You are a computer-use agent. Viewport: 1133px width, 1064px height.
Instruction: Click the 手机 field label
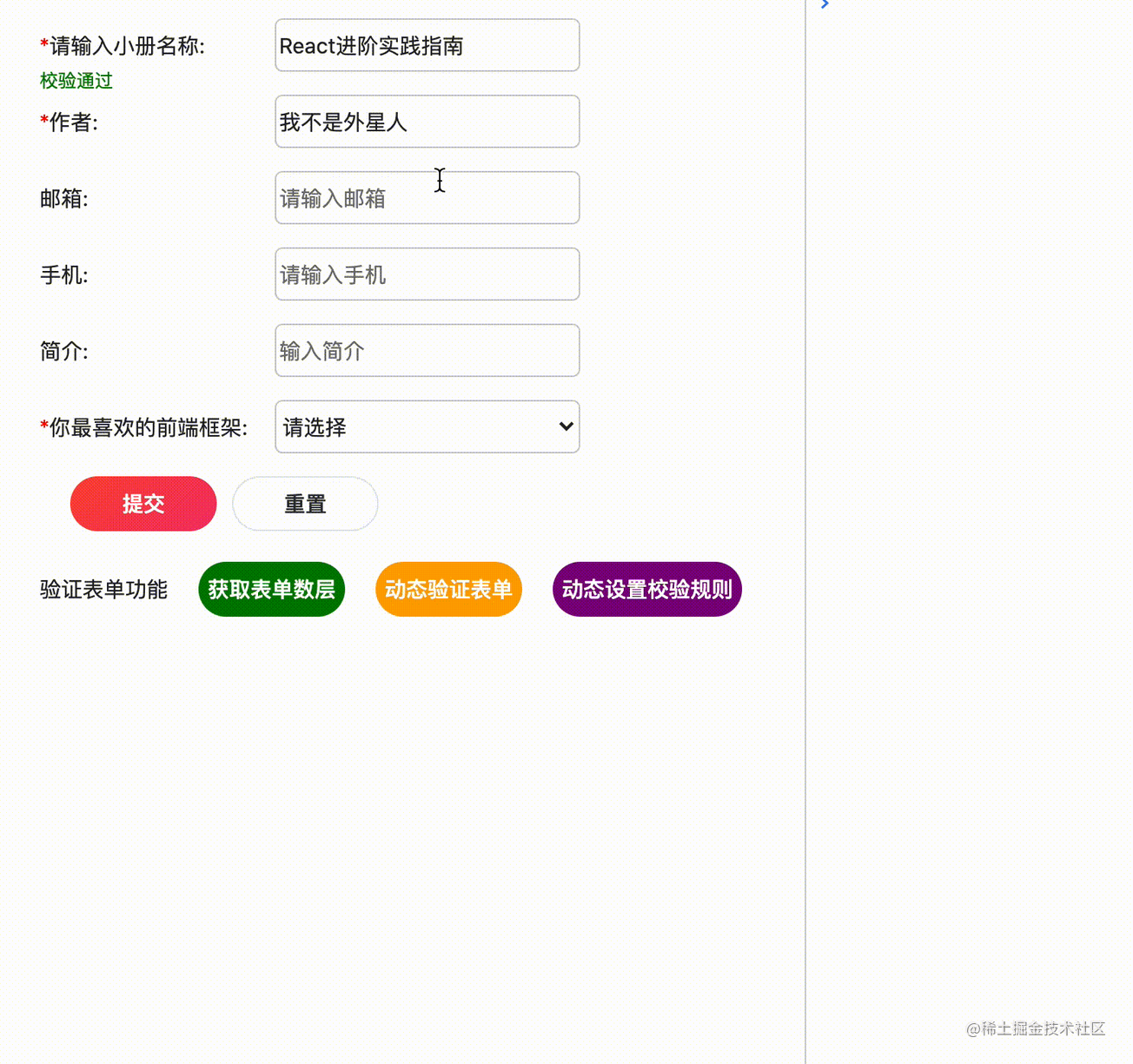pos(63,275)
